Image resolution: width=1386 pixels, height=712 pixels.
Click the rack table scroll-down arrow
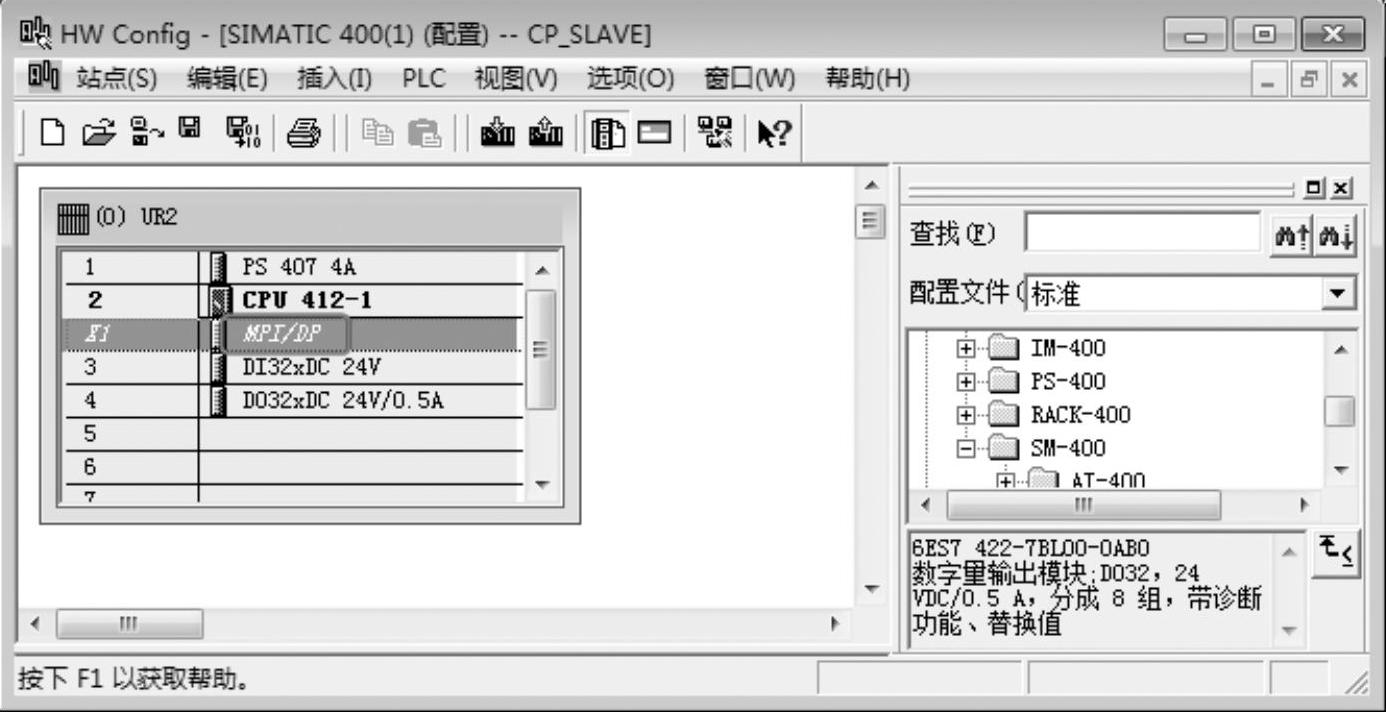[541, 485]
